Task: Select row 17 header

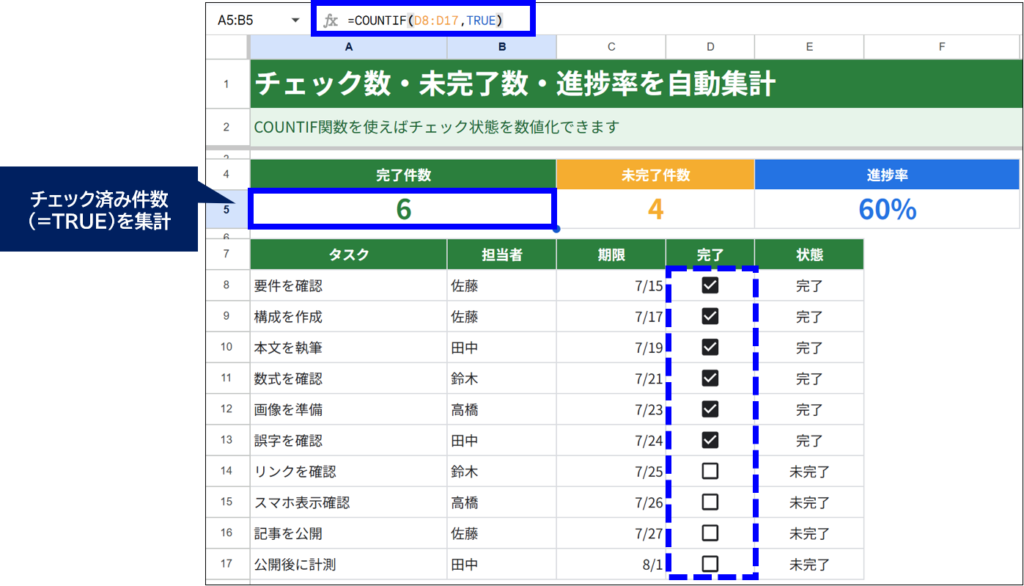Action: pyautogui.click(x=227, y=564)
